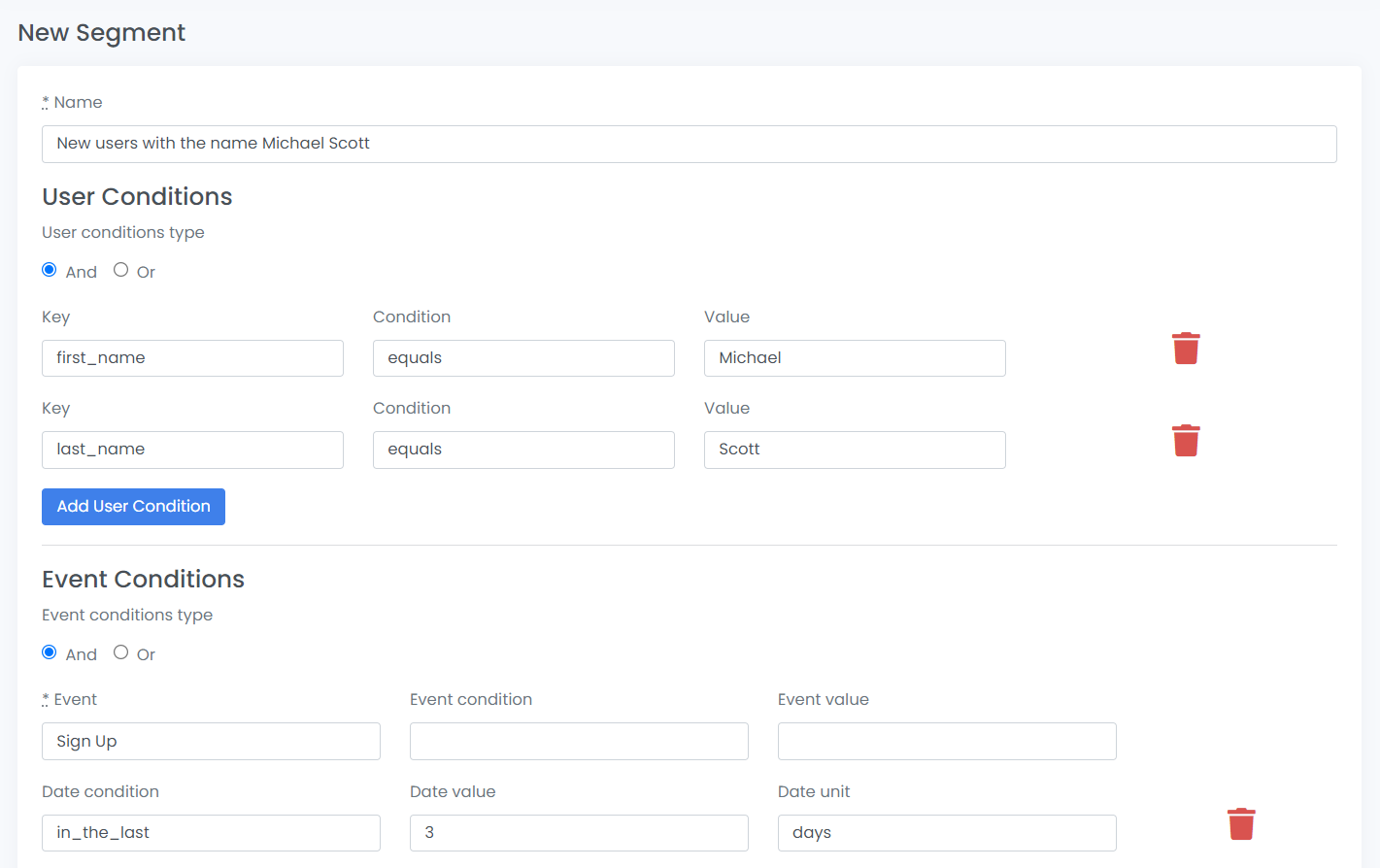This screenshot has width=1380, height=868.
Task: Click the Event conditions type label
Action: (x=127, y=615)
